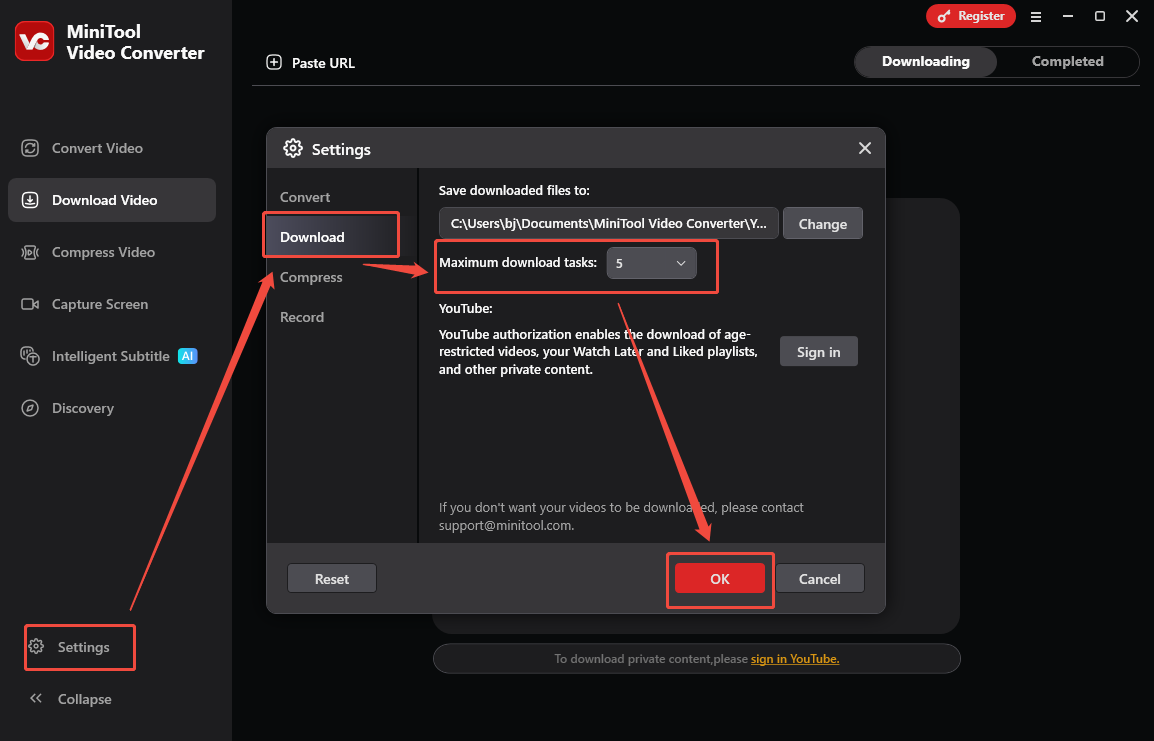Switch to the Downloading tab

coord(926,62)
